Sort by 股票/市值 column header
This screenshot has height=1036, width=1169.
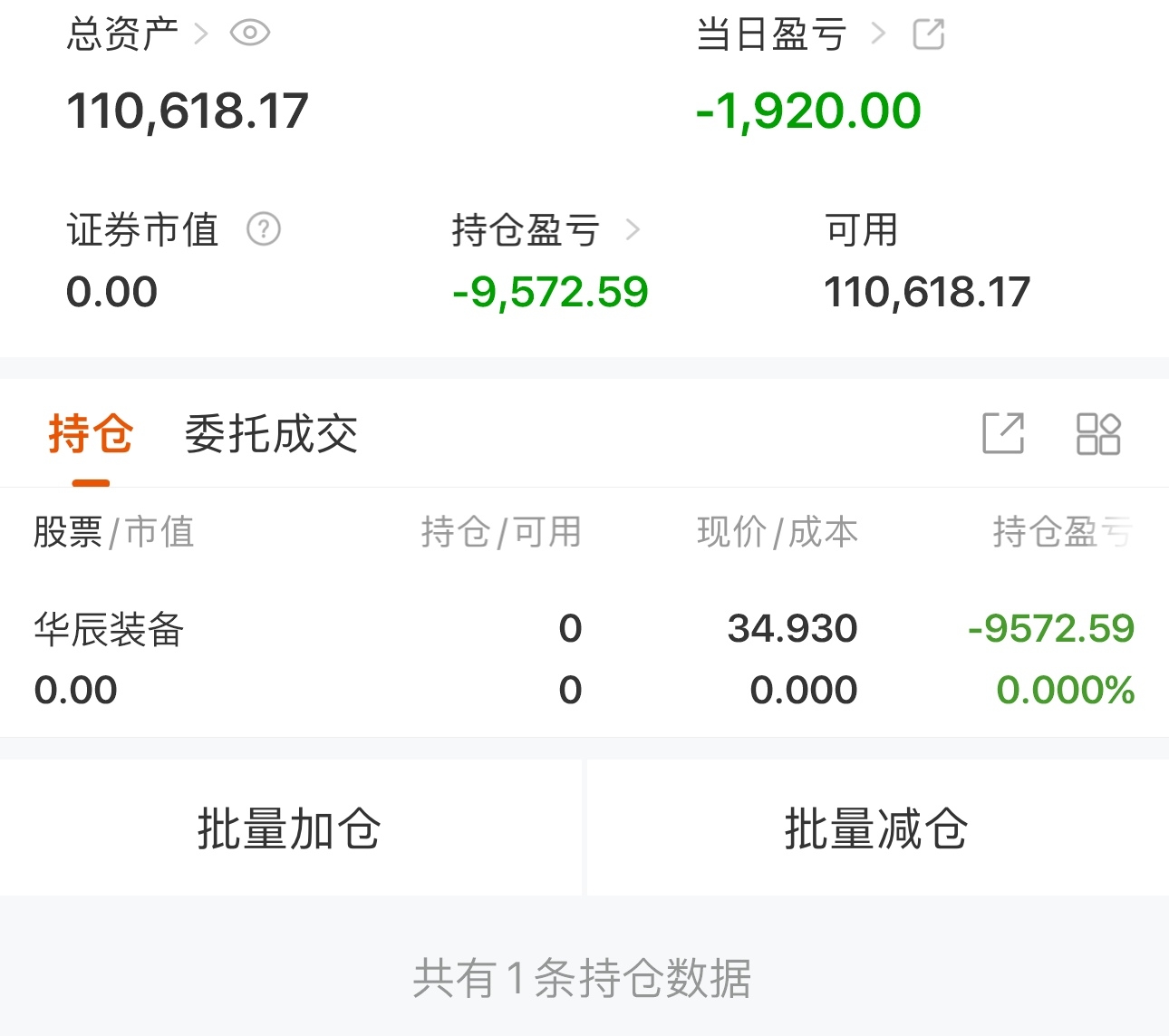point(114,532)
